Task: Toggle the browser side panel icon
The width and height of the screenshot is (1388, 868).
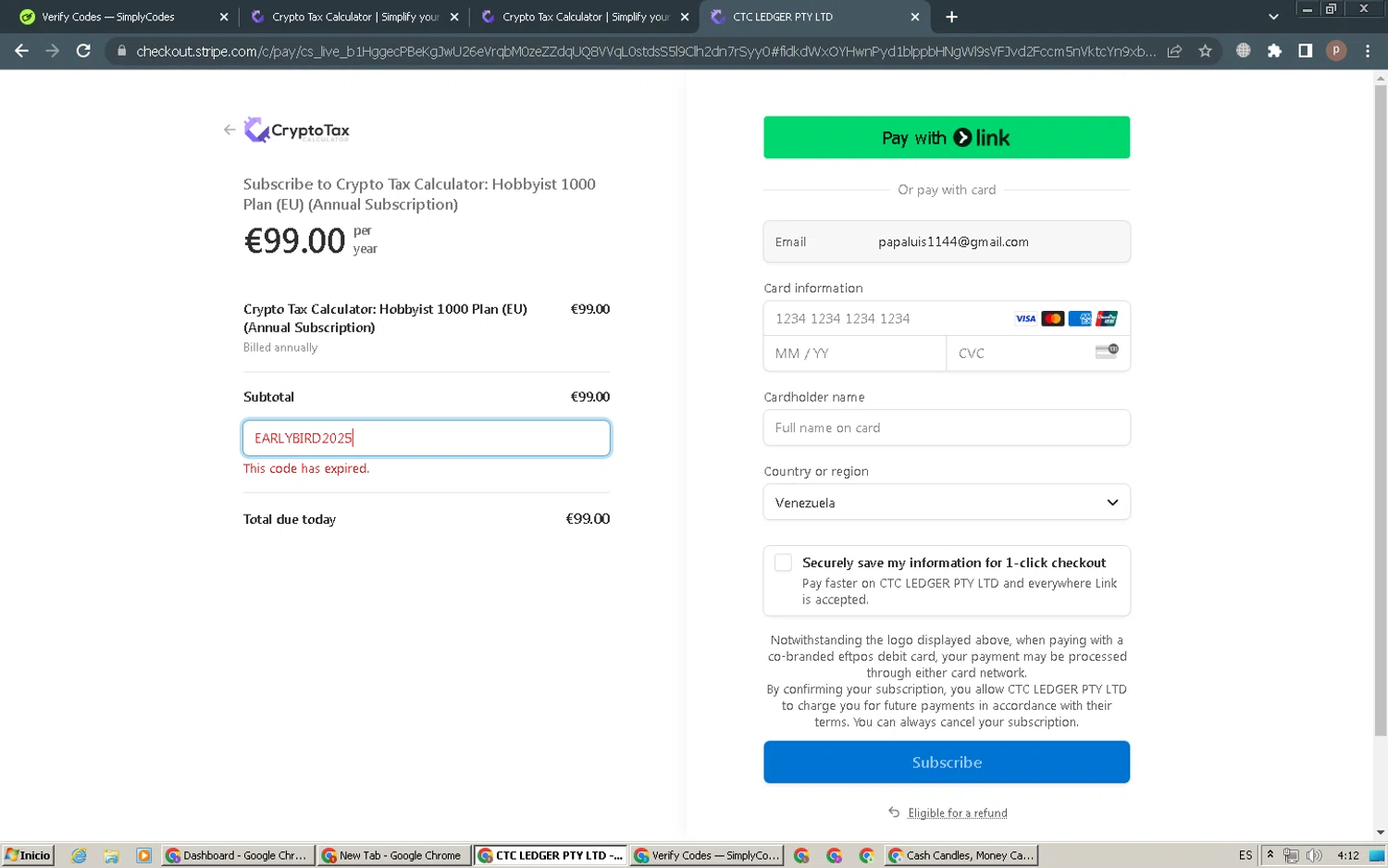Action: pyautogui.click(x=1305, y=51)
